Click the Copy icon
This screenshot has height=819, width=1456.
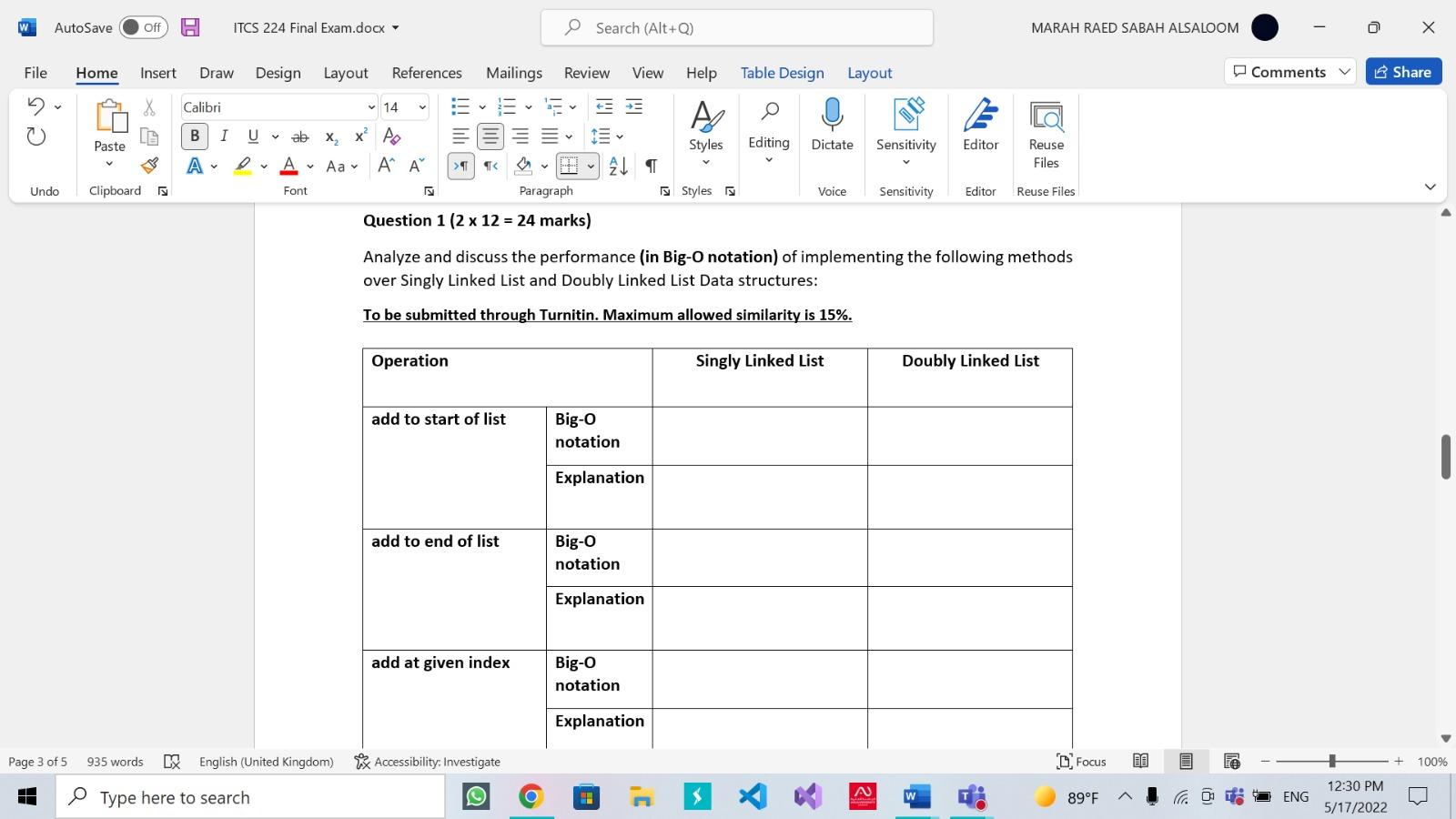point(149,136)
